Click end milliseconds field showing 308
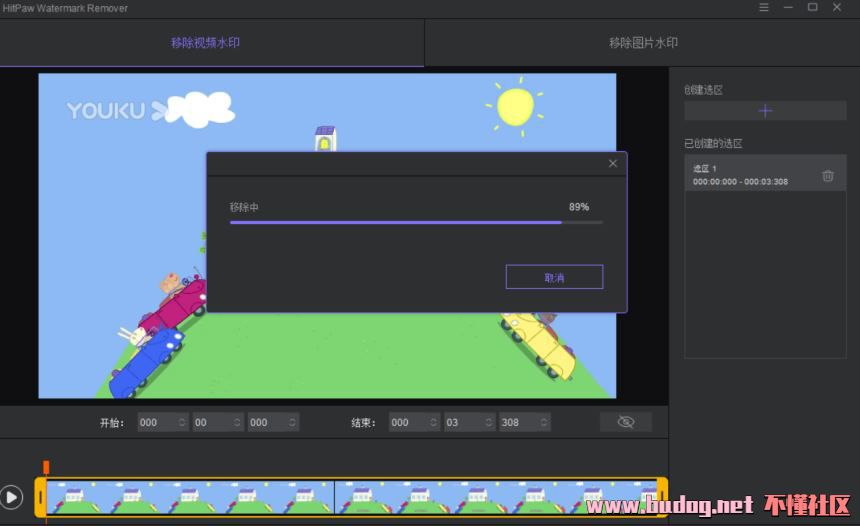The image size is (860, 526). (524, 422)
